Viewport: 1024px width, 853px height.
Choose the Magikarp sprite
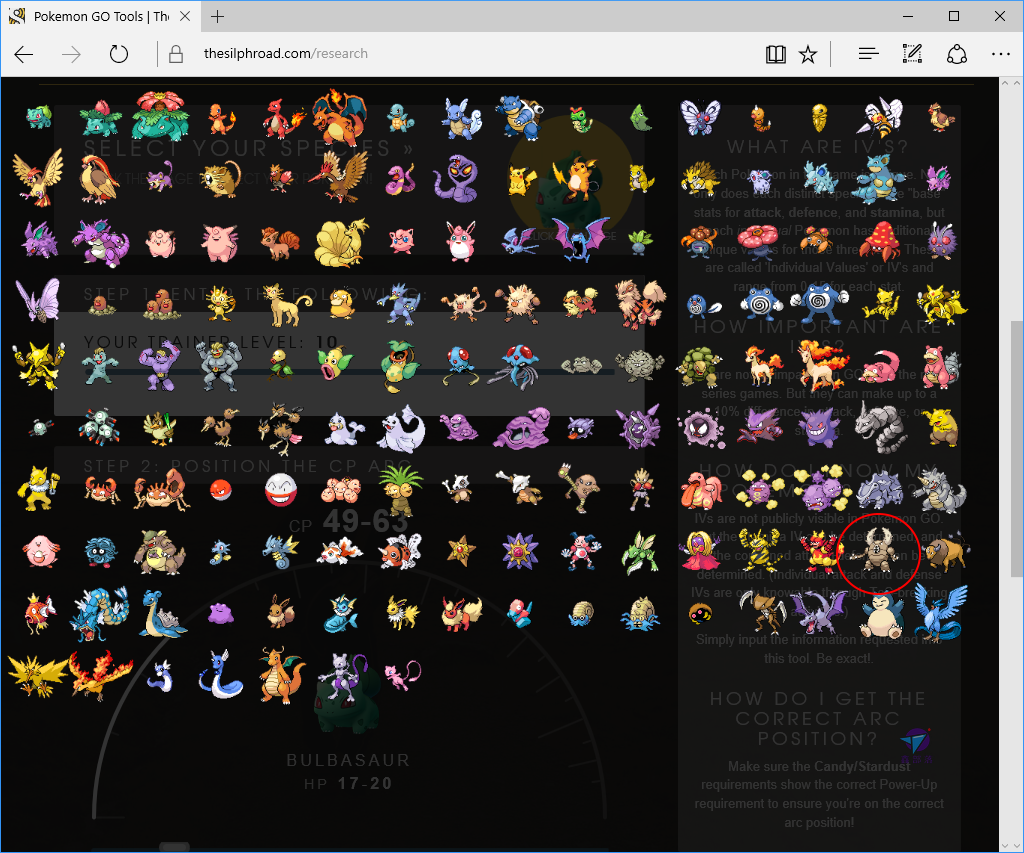(39, 613)
